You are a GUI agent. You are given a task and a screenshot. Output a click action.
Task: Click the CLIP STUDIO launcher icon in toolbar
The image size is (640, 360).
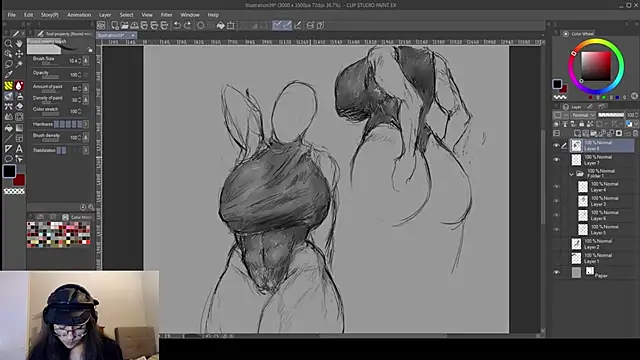click(101, 25)
